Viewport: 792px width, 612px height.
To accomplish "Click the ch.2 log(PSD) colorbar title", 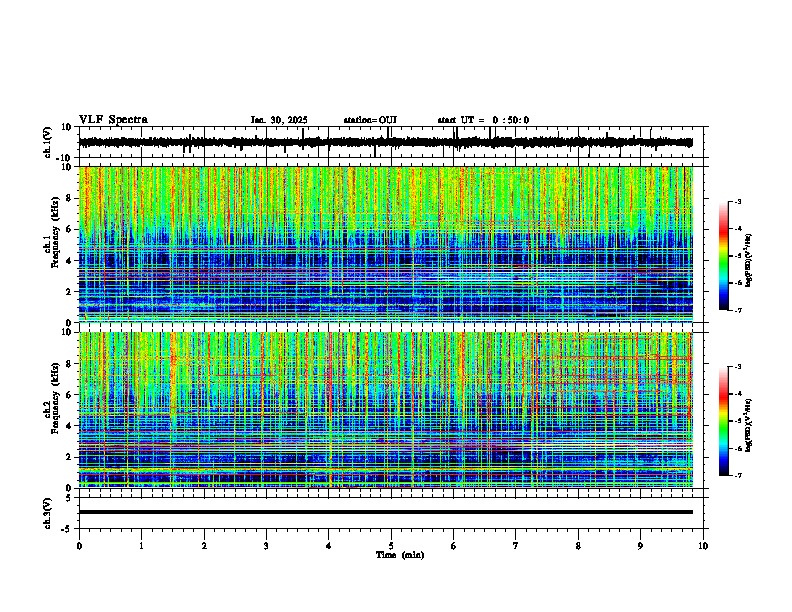I will (749, 425).
